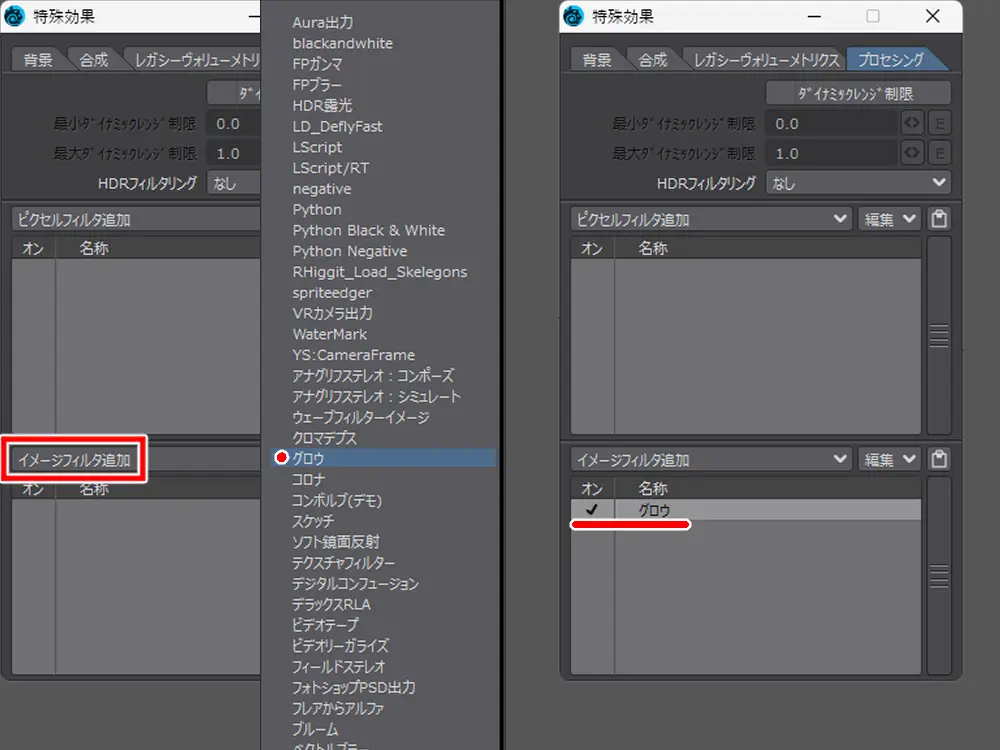Open the red-boxed イメージフィルタ追加 dropdown in left window
Screen dimensions: 1000x750
tap(76, 460)
